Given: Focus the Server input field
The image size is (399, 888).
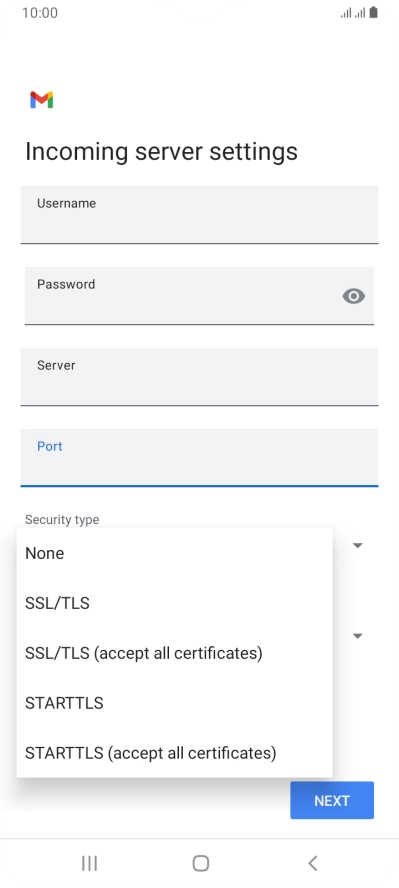Looking at the screenshot, I should pos(199,377).
